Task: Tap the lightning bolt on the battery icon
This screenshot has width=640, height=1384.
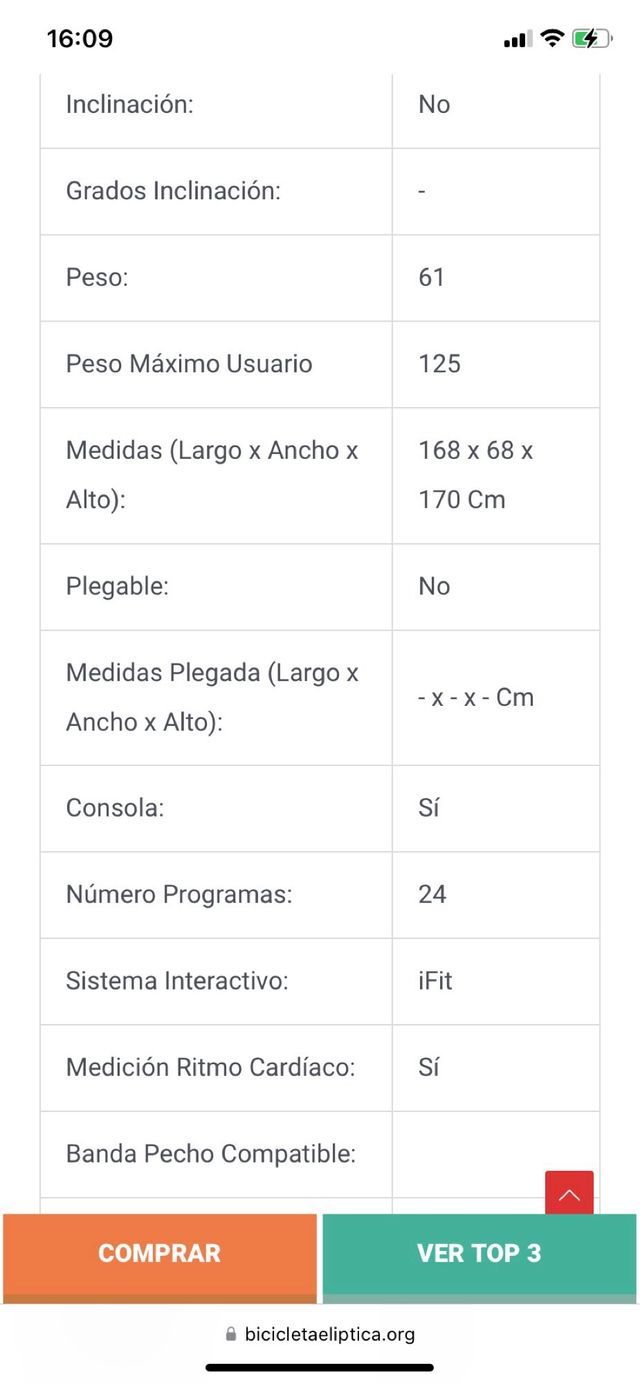Action: point(589,38)
